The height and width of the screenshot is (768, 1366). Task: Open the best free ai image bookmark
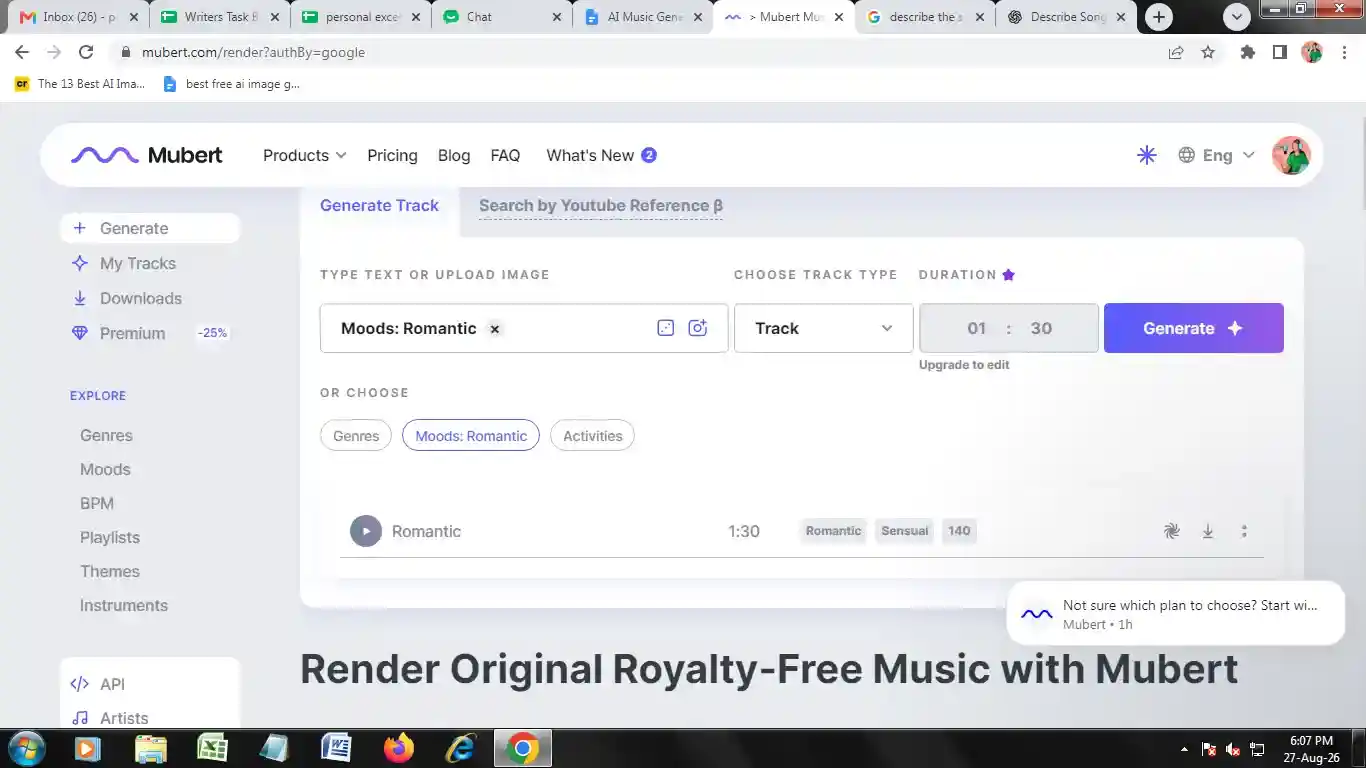(231, 84)
